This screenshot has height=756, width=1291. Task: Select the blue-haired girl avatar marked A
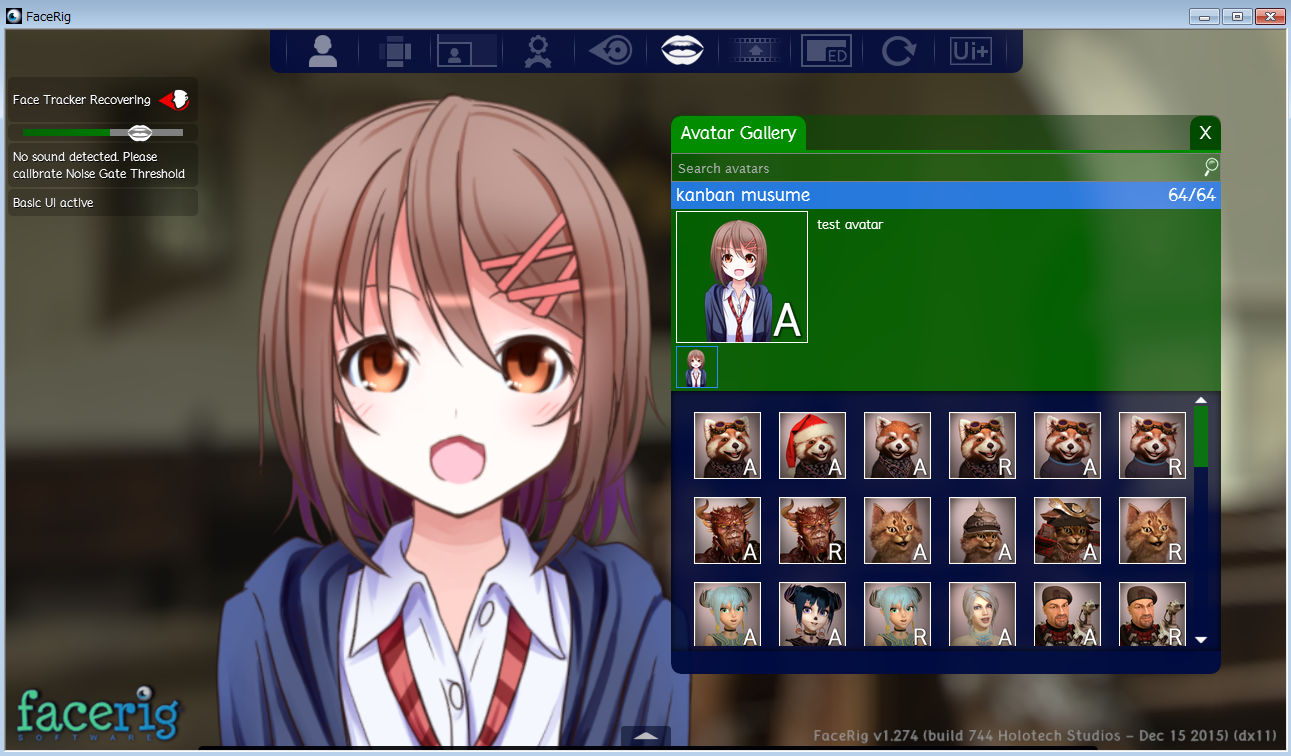727,614
